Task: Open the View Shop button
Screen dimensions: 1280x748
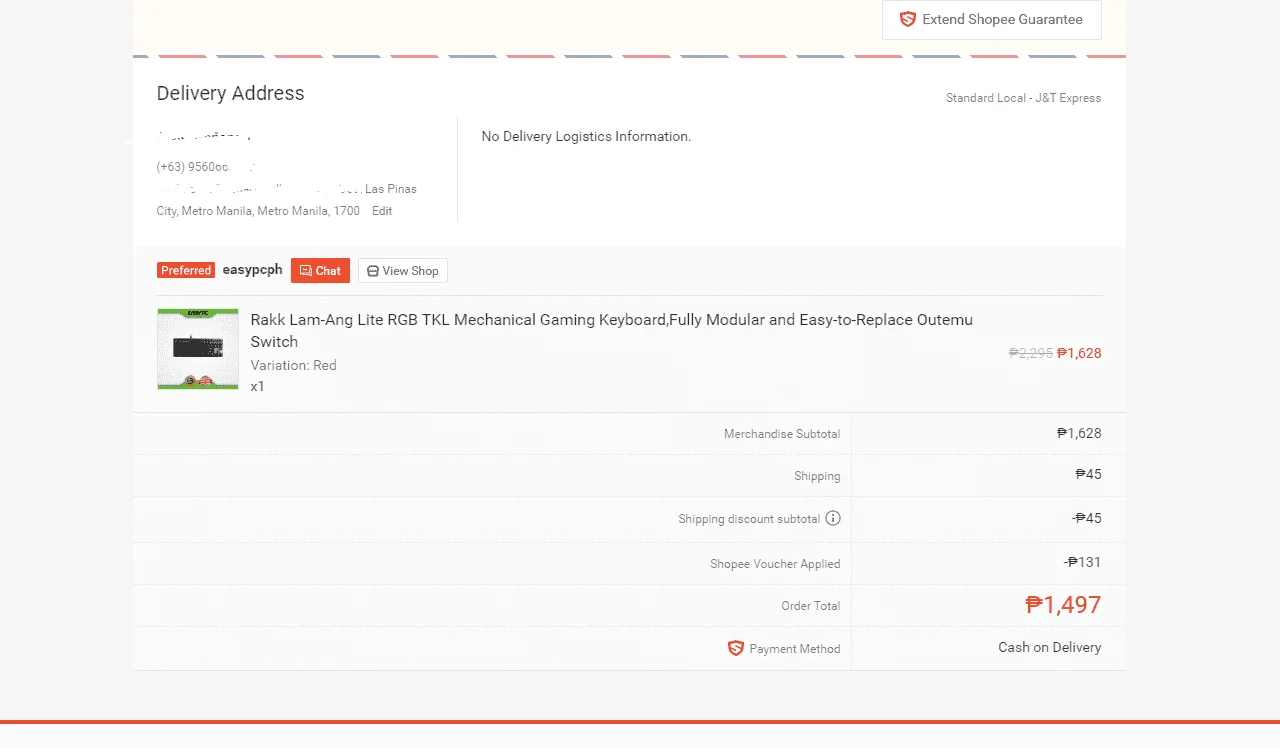Action: coord(403,271)
